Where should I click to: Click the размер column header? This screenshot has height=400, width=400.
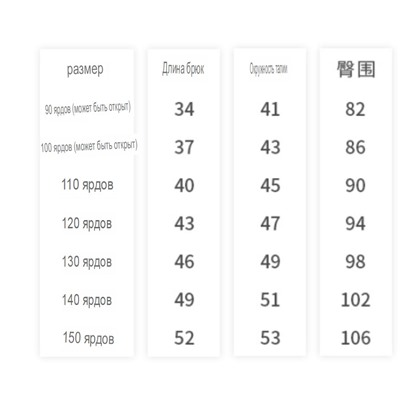point(85,70)
